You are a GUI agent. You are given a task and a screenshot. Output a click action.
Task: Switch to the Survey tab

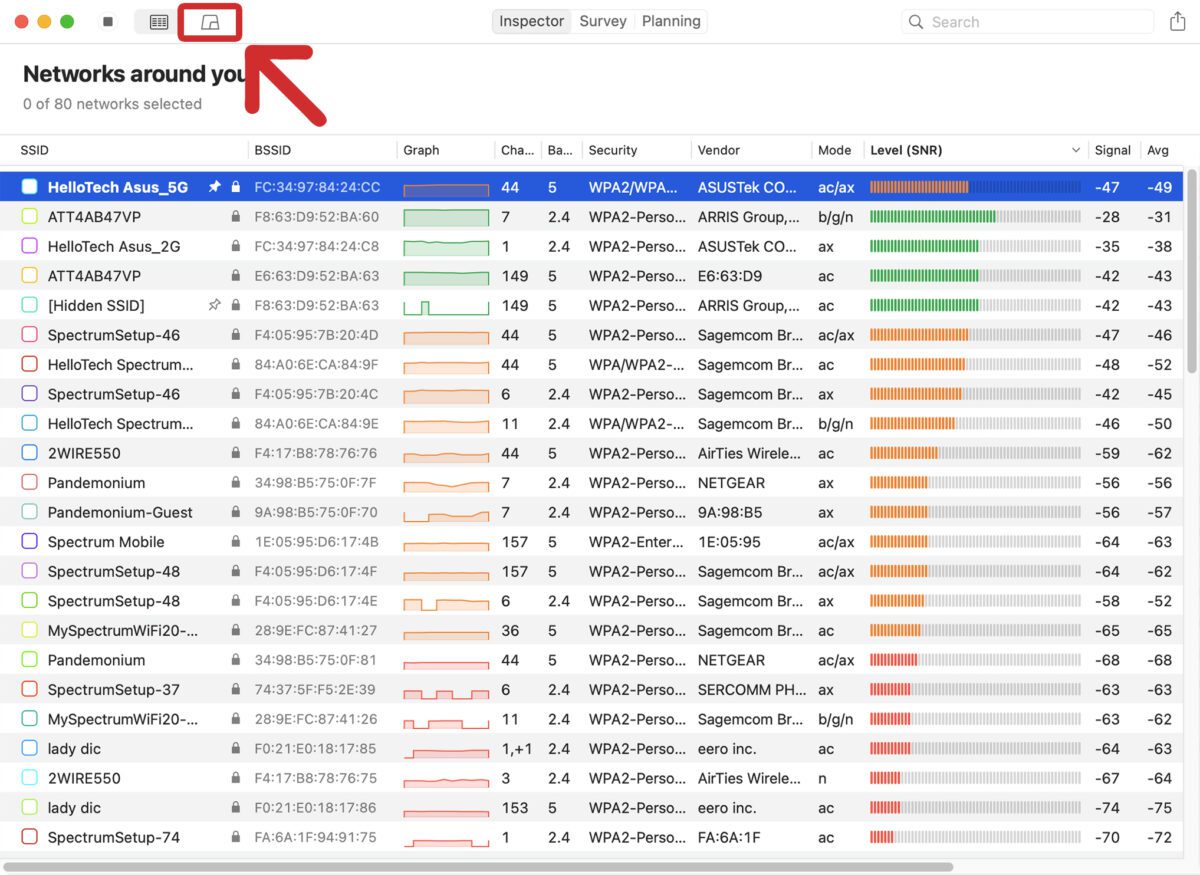pyautogui.click(x=603, y=22)
